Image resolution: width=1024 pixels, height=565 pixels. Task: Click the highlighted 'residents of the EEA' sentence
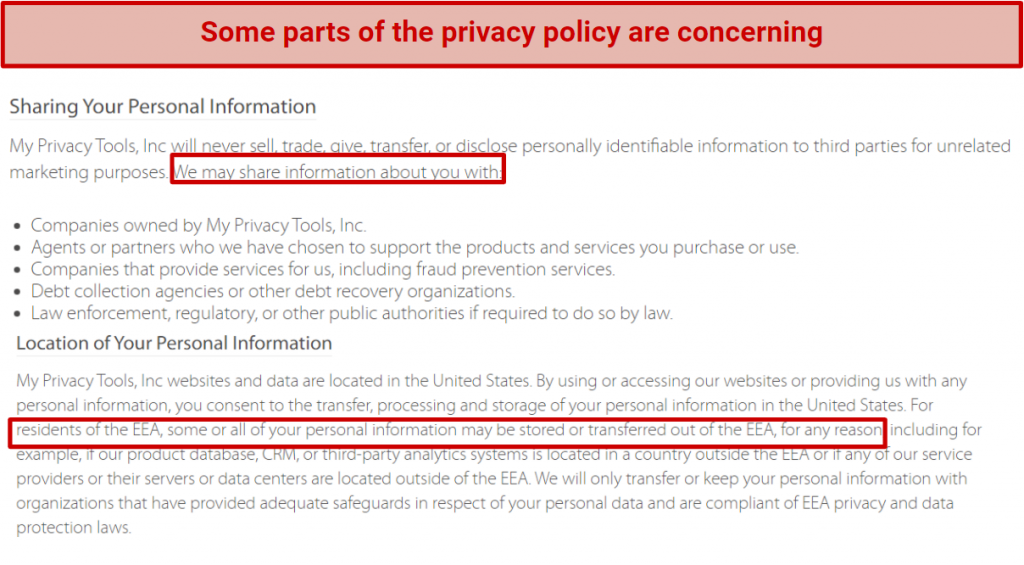[x=448, y=430]
